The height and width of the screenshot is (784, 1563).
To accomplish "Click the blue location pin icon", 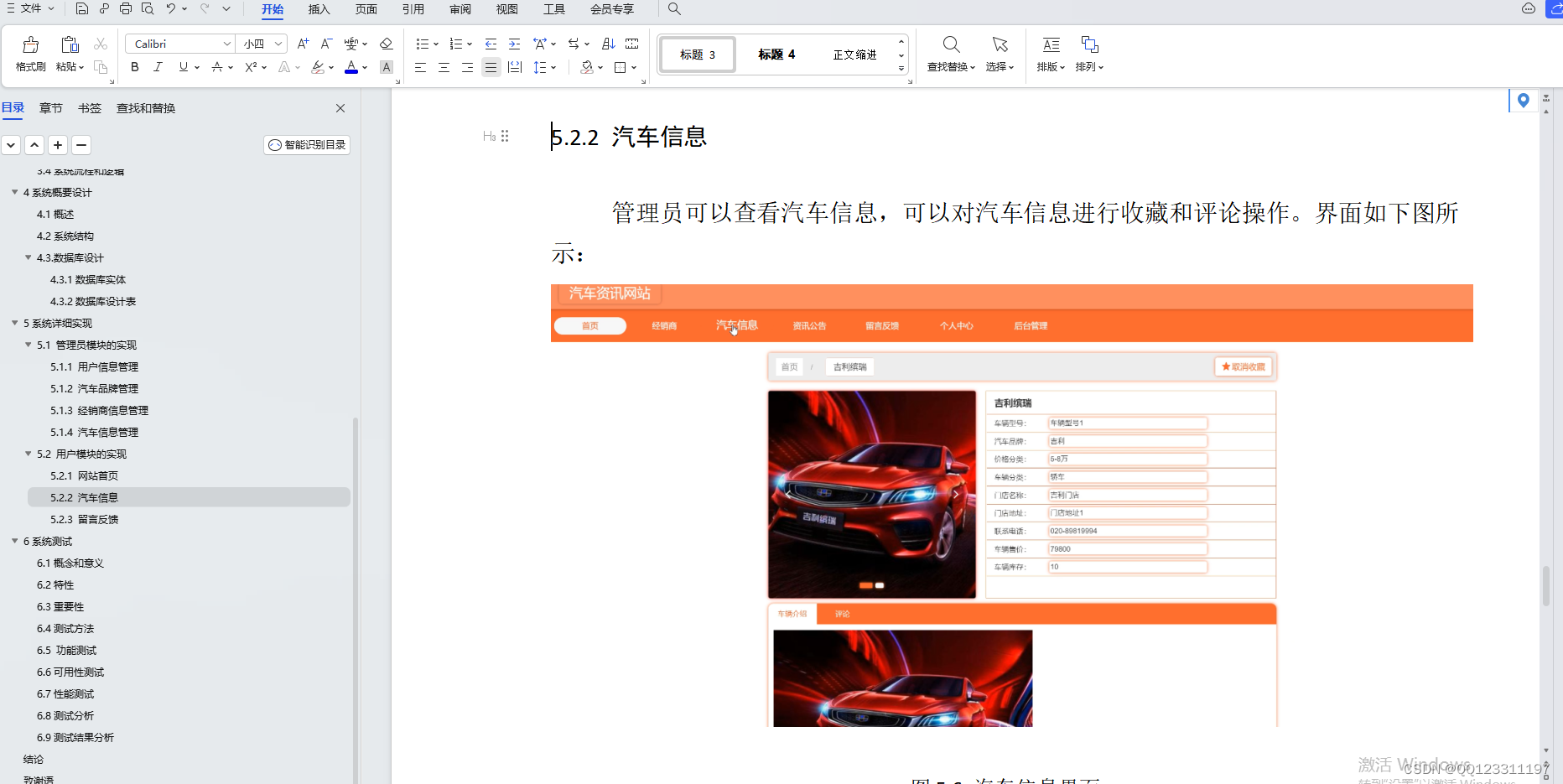I will pyautogui.click(x=1523, y=101).
